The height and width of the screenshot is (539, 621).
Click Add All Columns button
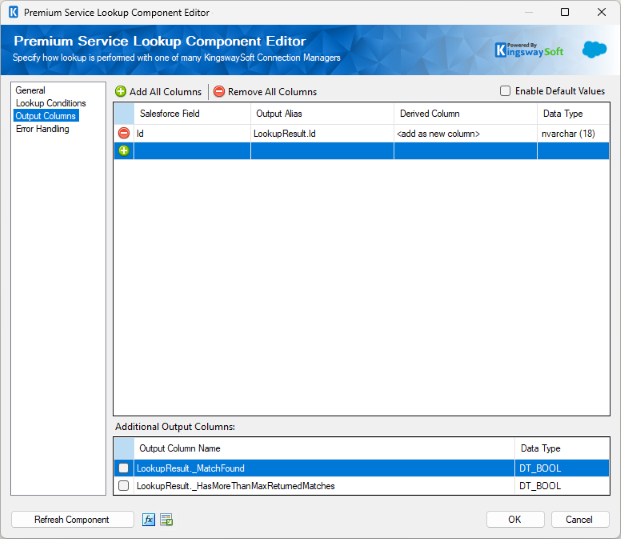(158, 92)
